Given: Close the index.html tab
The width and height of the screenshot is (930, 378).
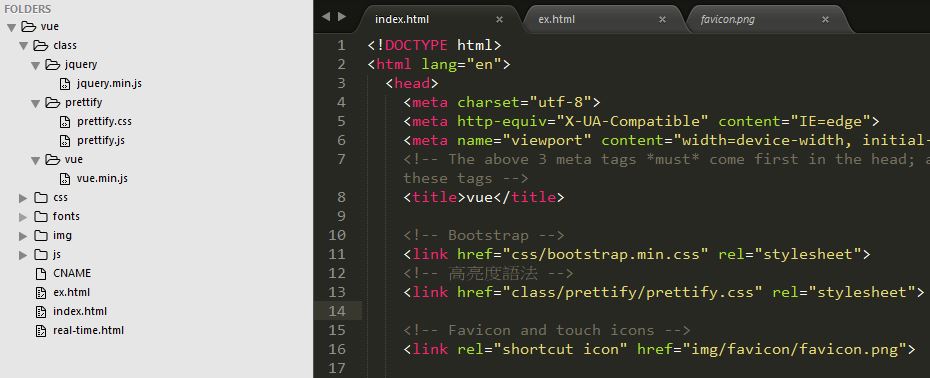Looking at the screenshot, I should (499, 20).
